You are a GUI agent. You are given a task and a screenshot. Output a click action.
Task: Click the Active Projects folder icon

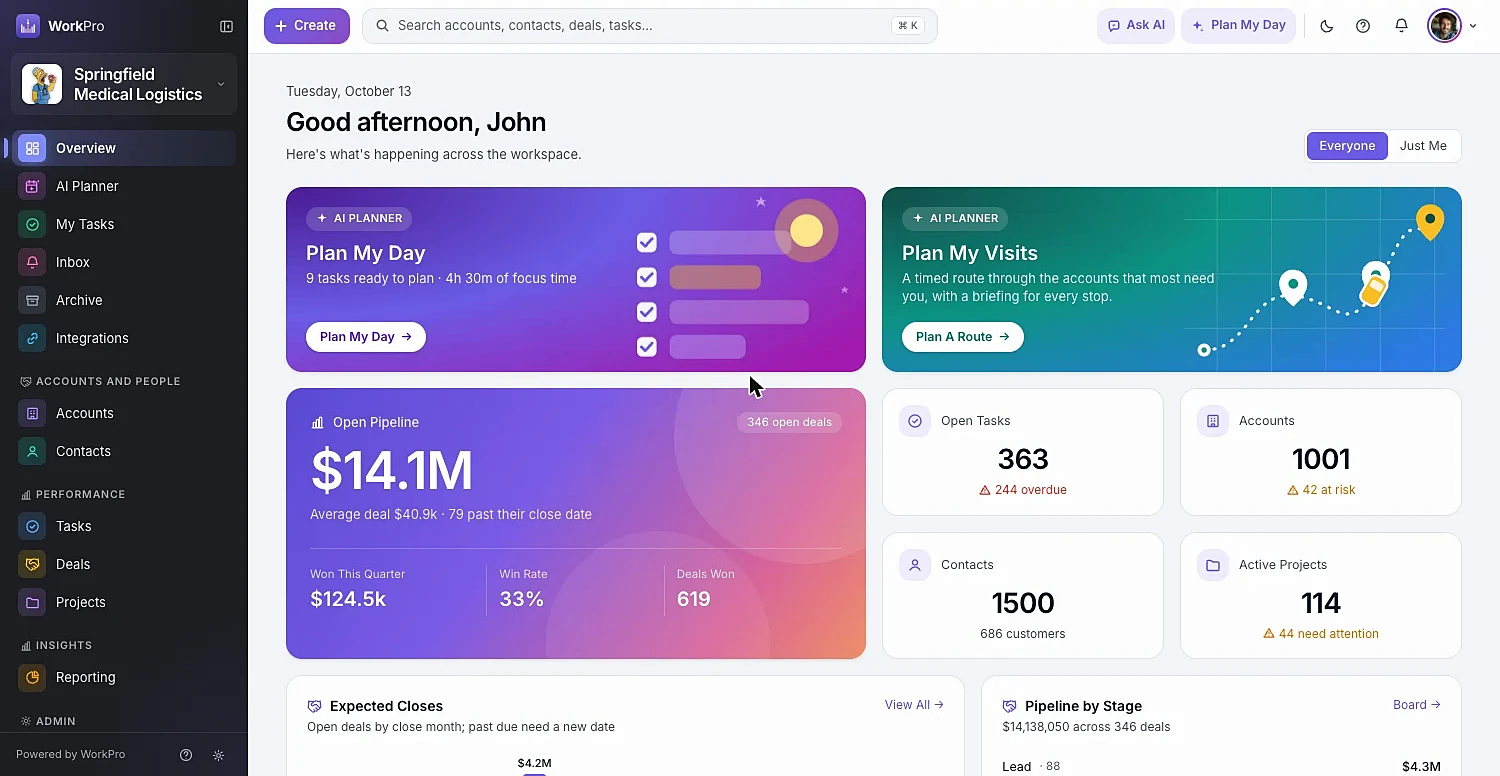click(x=1212, y=565)
